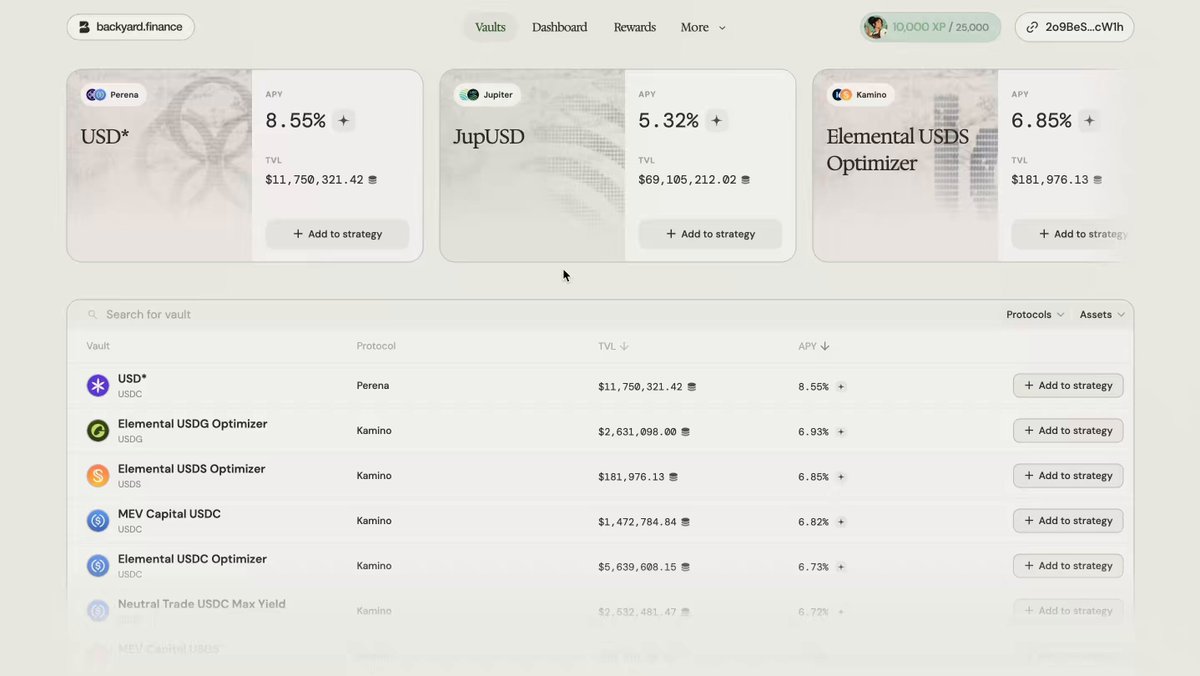The image size is (1200, 676).
Task: Add USD* row to strategy
Action: point(1068,385)
